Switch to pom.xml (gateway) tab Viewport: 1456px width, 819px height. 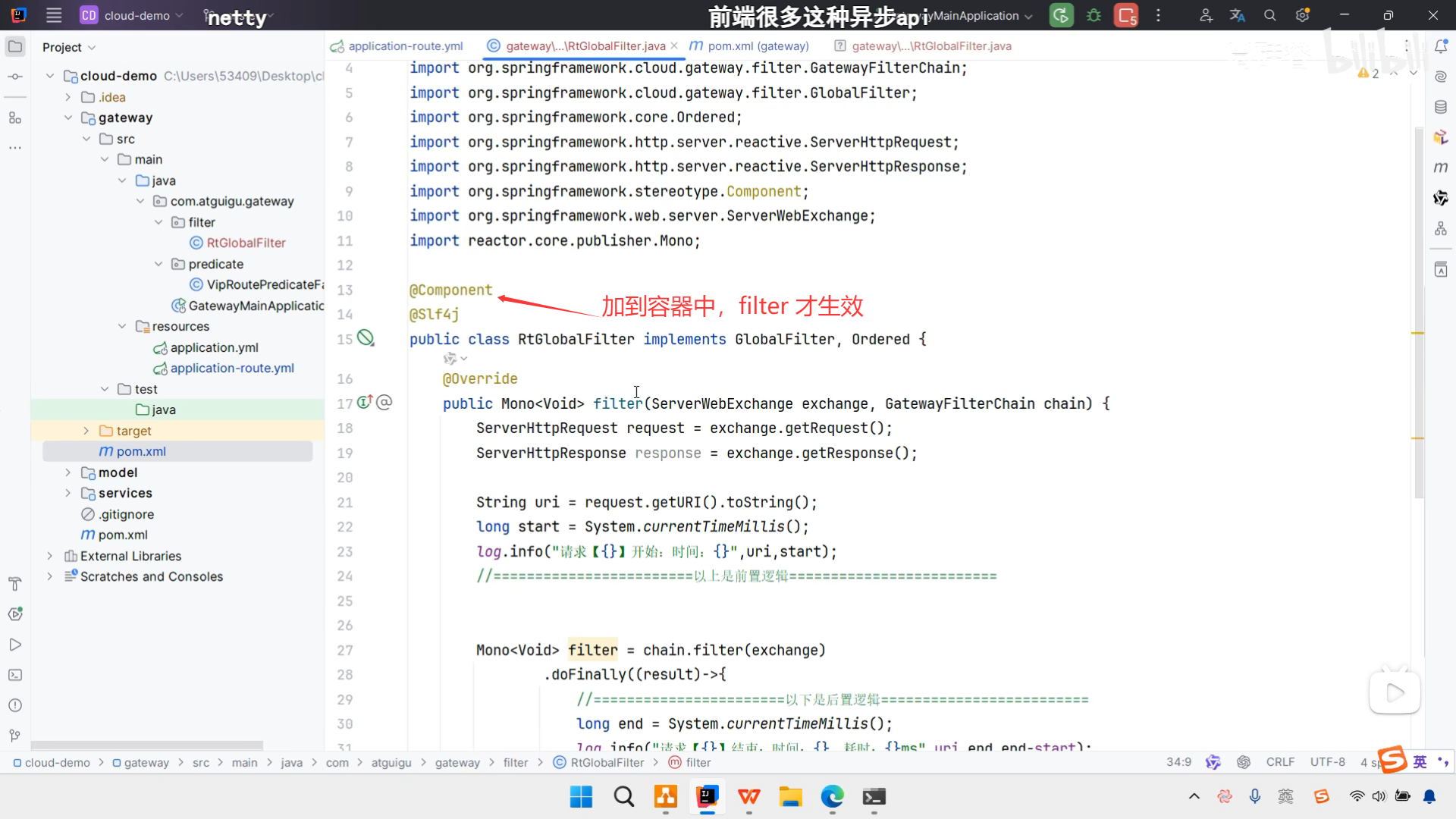[758, 46]
